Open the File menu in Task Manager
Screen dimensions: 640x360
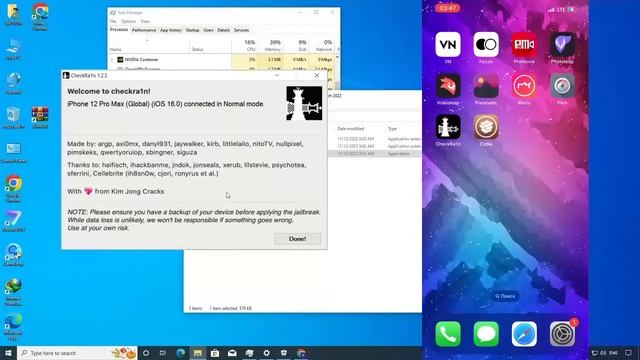click(x=113, y=21)
